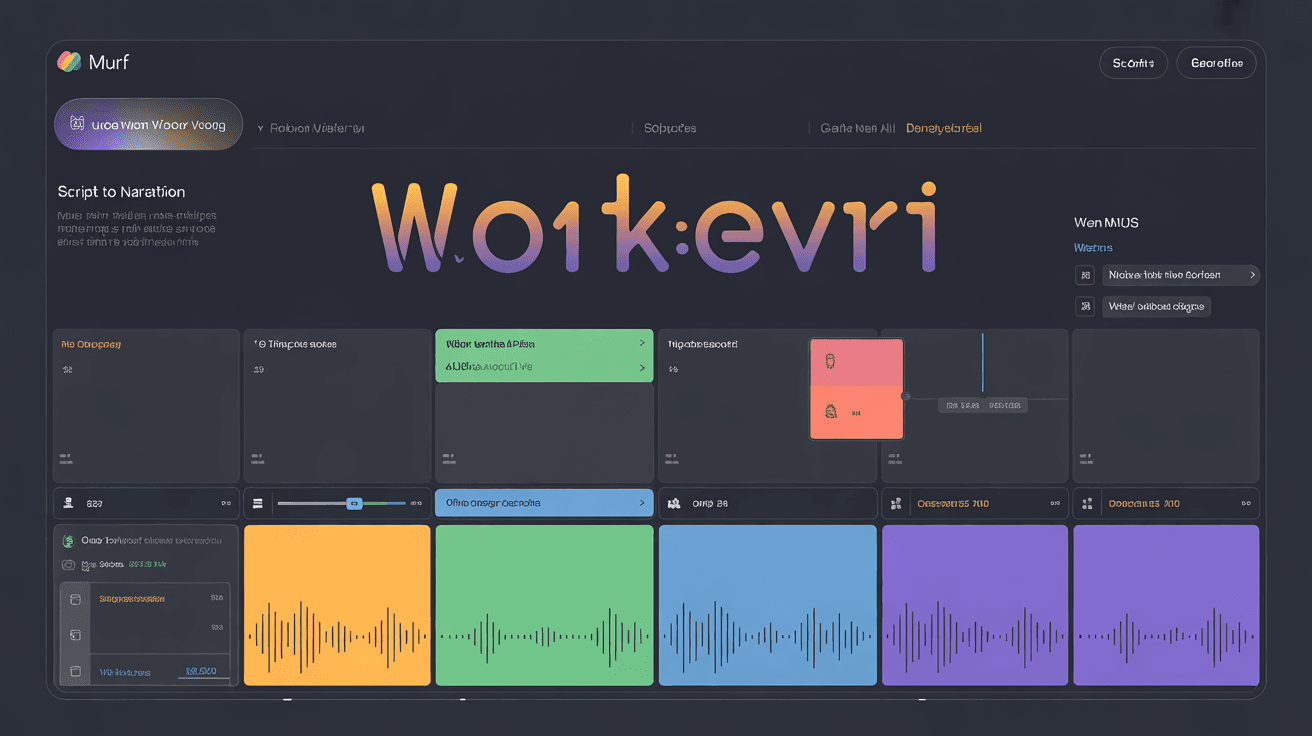
Task: Click the lines icon at the bottom of the rightmost dark panel
Action: [x=1085, y=457]
